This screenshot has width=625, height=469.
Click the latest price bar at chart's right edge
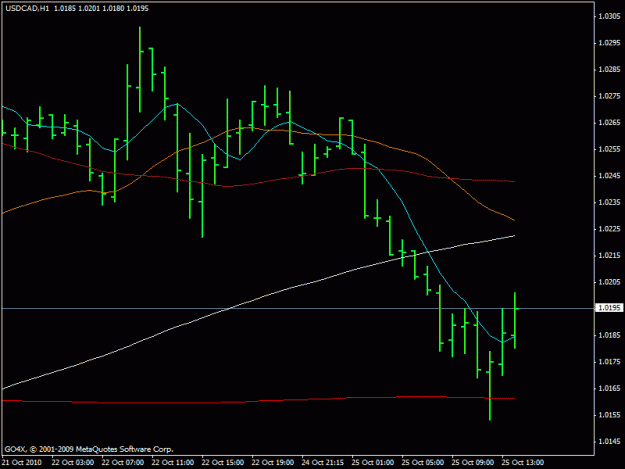[515, 320]
